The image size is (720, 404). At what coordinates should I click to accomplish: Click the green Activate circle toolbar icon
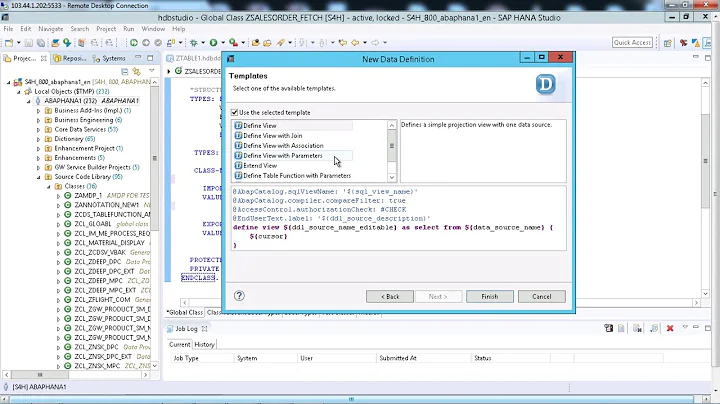click(x=134, y=43)
